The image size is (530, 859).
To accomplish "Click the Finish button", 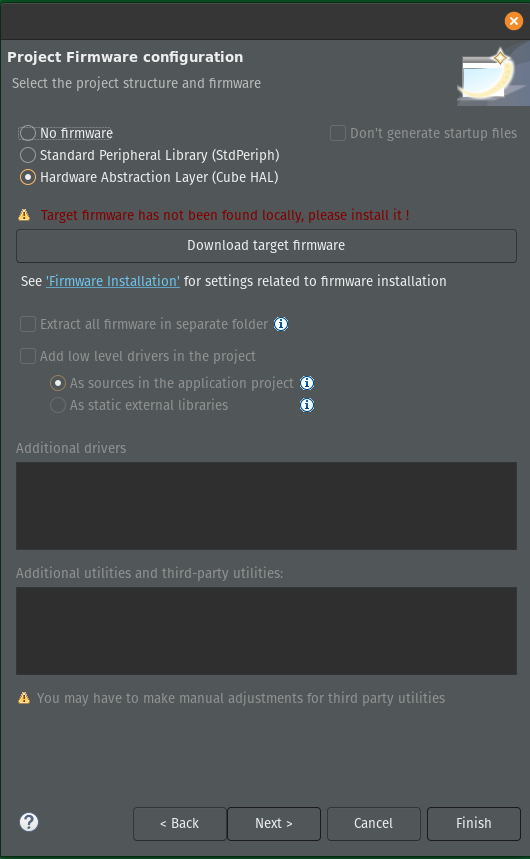I will tap(474, 823).
